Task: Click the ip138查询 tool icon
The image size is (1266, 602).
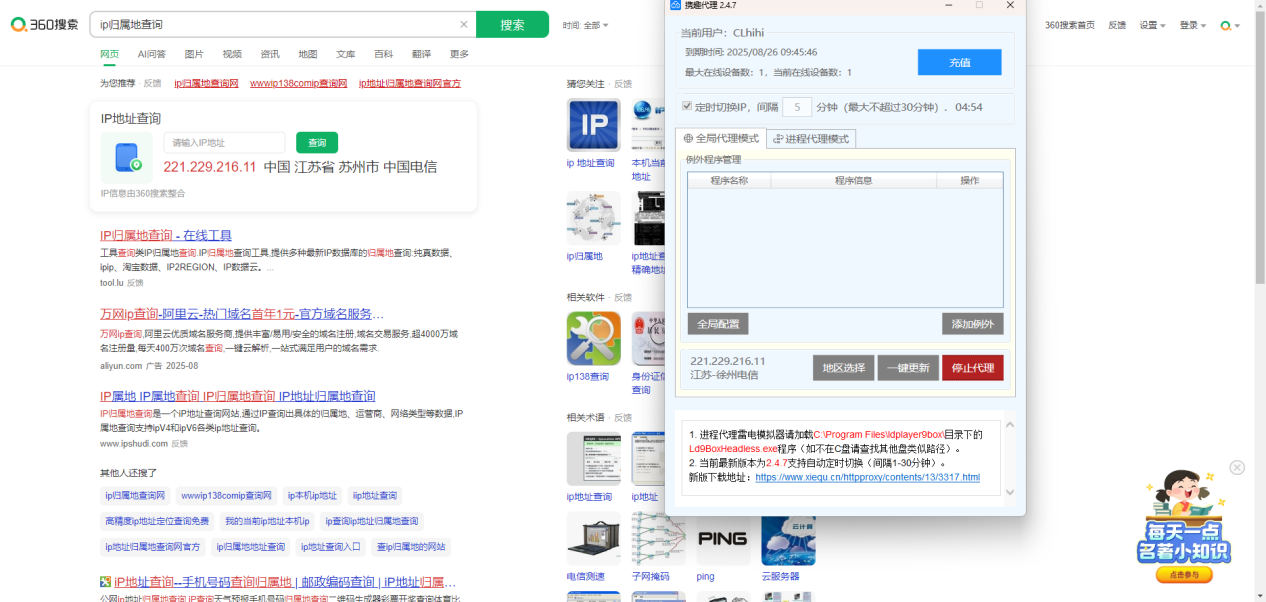Action: (593, 337)
